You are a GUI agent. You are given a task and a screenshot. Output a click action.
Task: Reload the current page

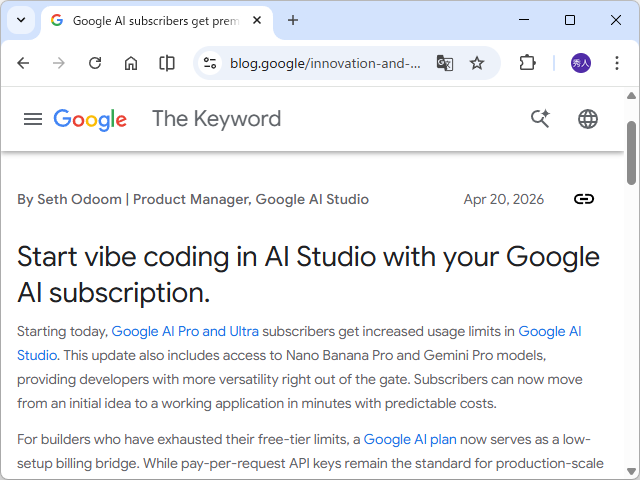pos(95,63)
